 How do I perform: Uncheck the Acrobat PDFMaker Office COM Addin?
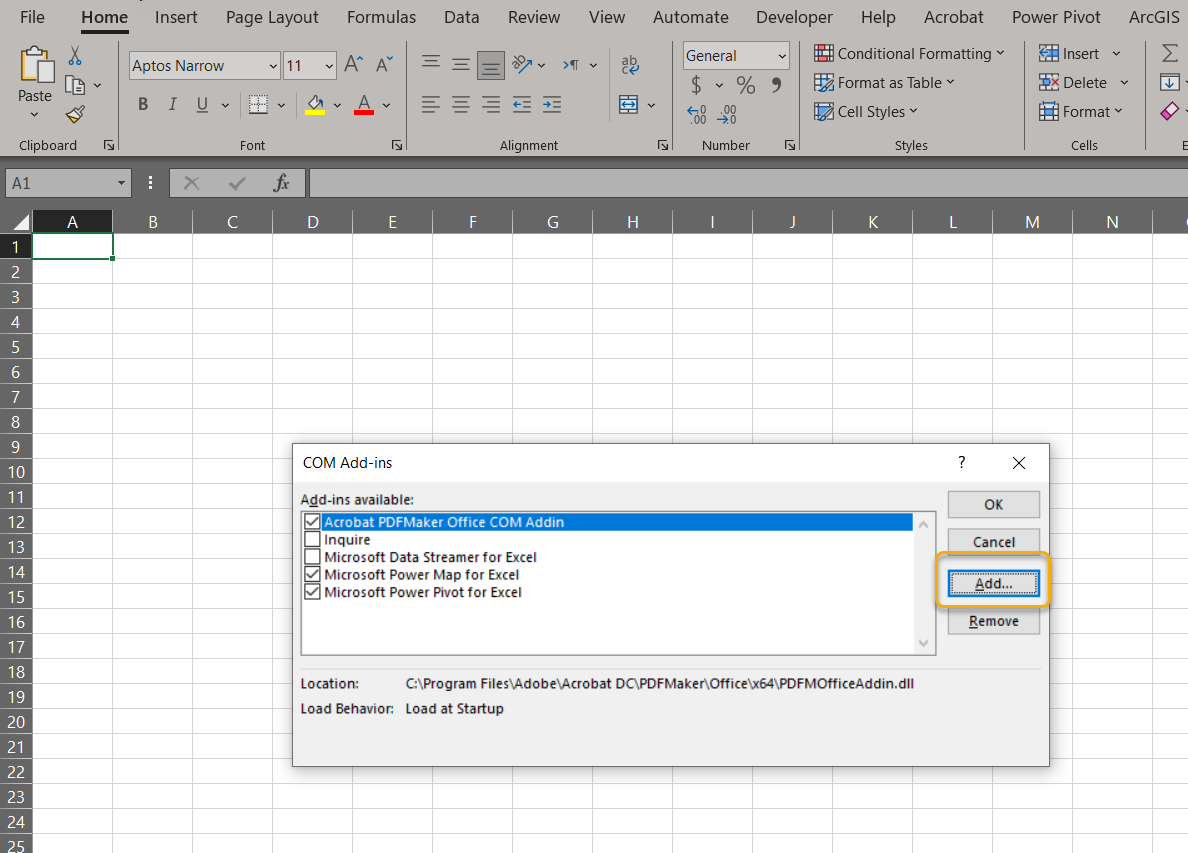tap(312, 521)
